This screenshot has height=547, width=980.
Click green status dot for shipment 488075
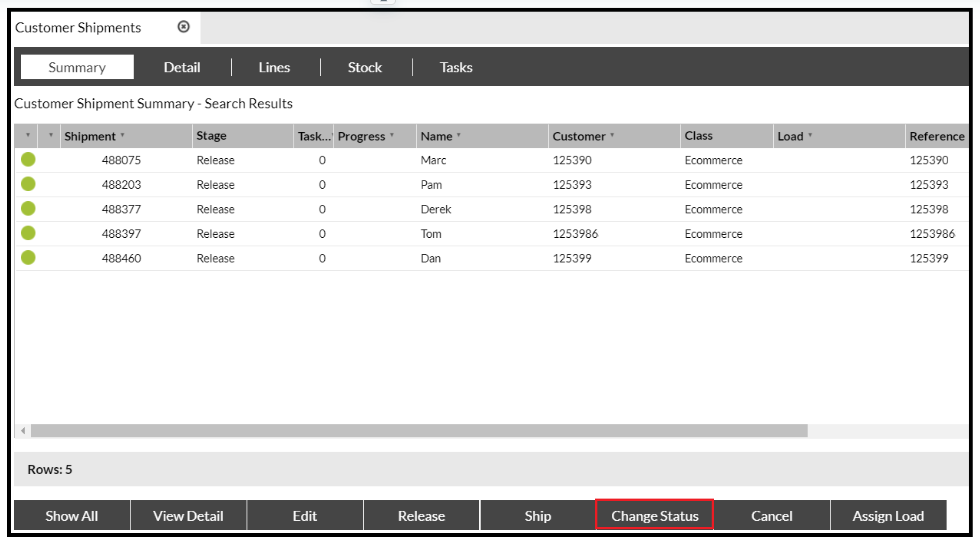[28, 159]
